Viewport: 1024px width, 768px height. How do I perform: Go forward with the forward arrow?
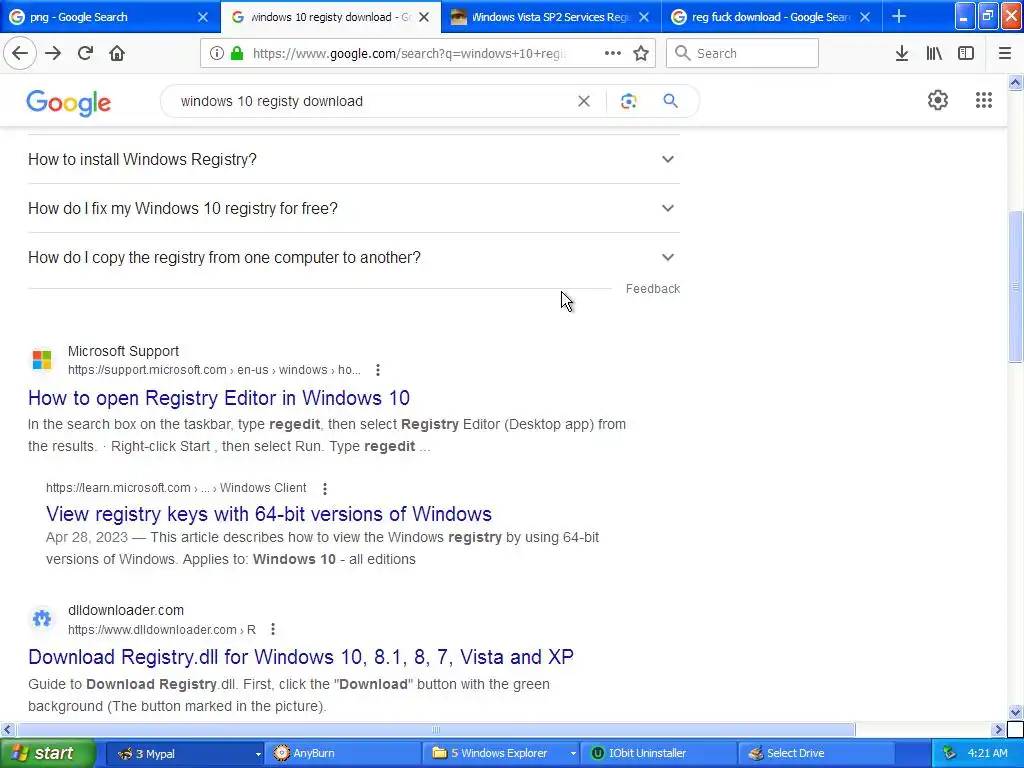pyautogui.click(x=53, y=53)
